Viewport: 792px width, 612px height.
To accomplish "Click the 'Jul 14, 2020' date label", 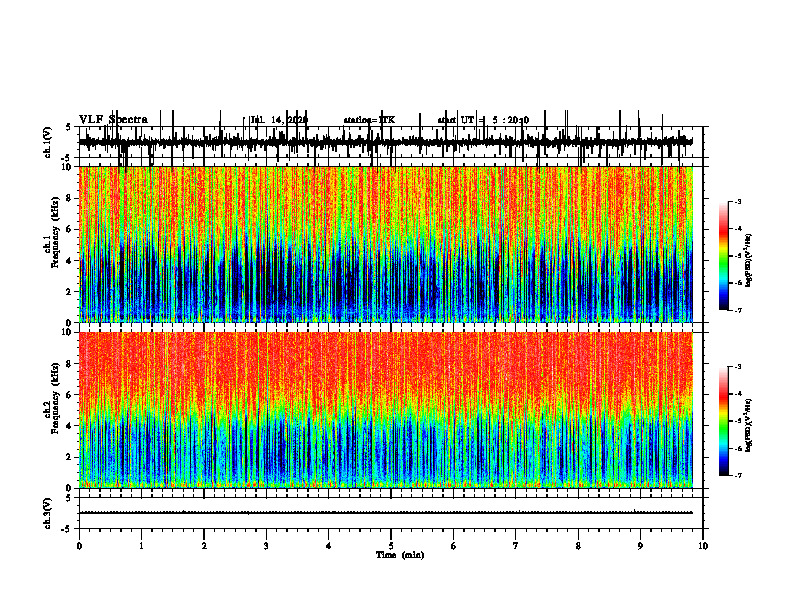I will point(279,120).
